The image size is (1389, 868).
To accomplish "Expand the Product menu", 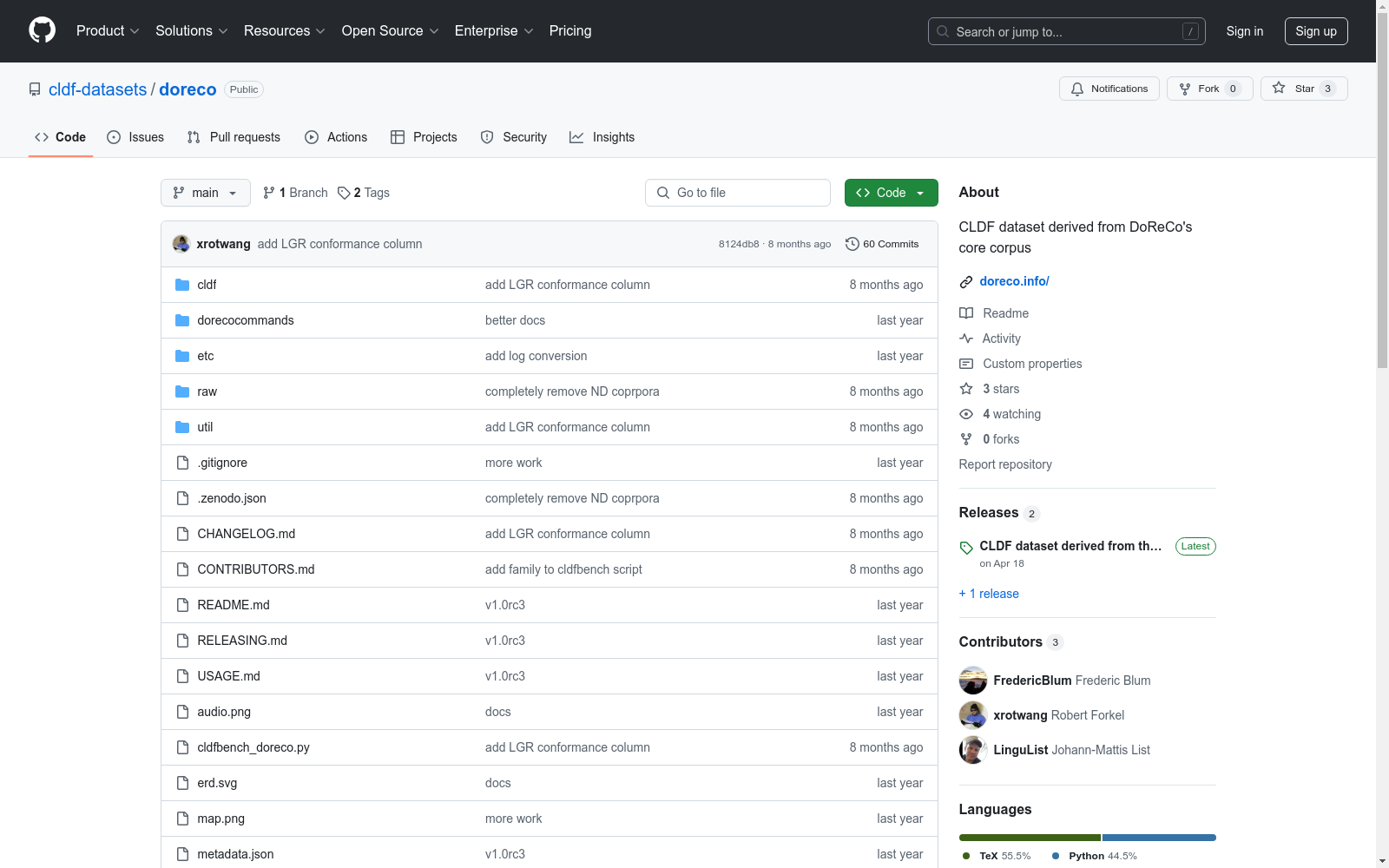I will [108, 31].
